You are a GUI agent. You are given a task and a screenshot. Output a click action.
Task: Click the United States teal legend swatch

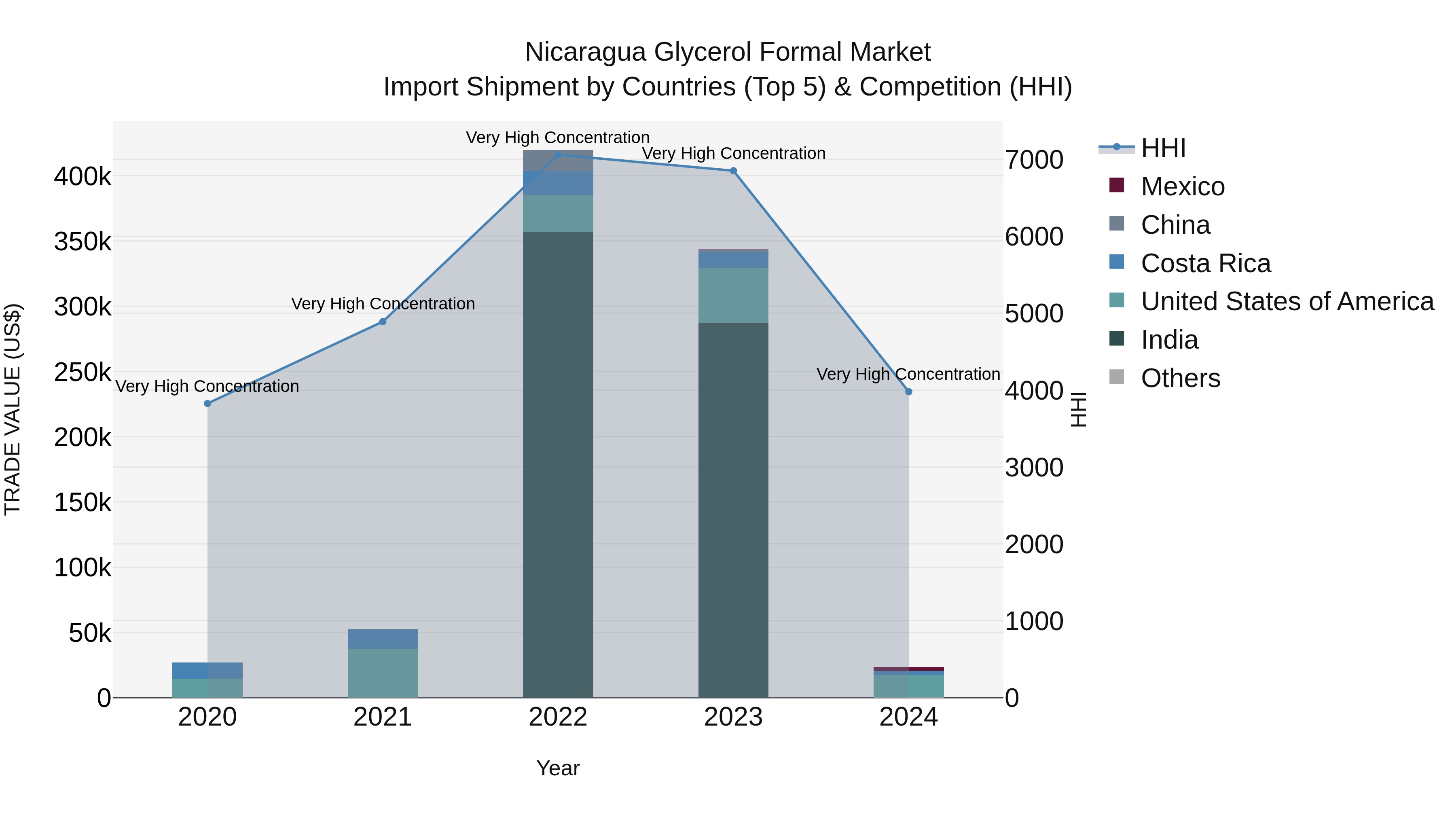coord(1116,300)
